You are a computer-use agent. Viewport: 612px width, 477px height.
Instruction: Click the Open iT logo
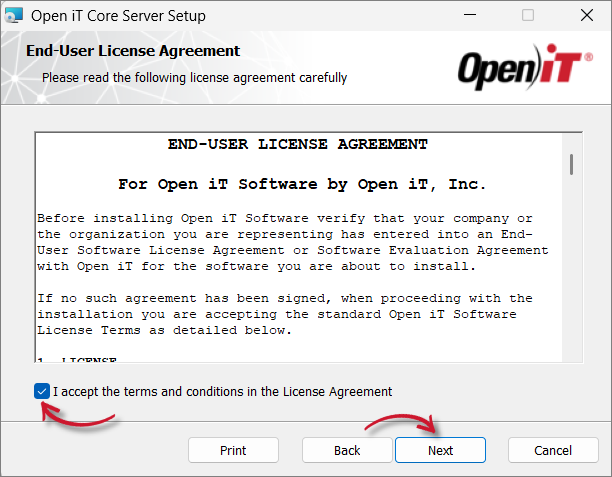pyautogui.click(x=525, y=67)
